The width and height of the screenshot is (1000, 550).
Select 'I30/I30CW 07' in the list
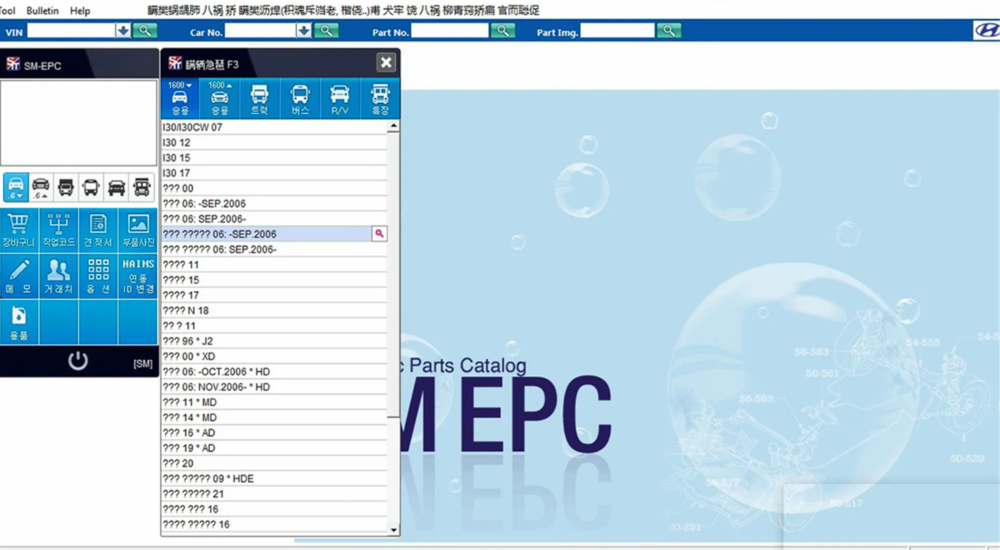(x=274, y=127)
